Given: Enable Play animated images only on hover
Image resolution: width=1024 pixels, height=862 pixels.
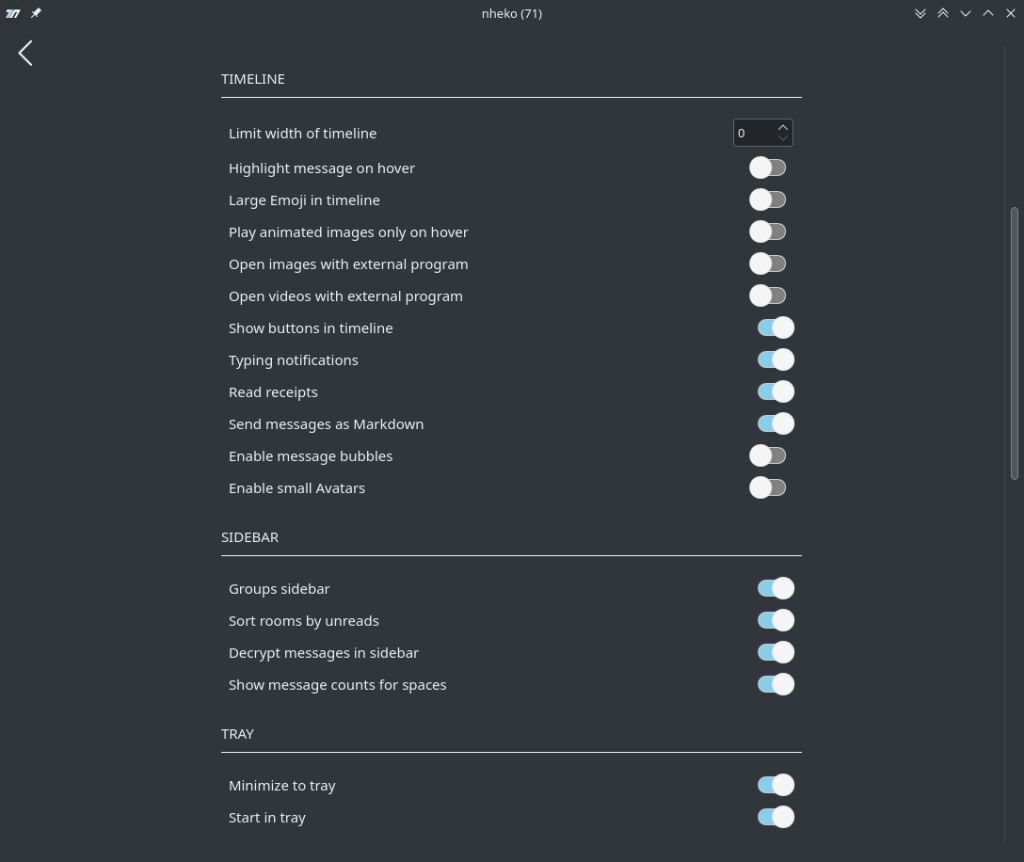Looking at the screenshot, I should tap(767, 231).
